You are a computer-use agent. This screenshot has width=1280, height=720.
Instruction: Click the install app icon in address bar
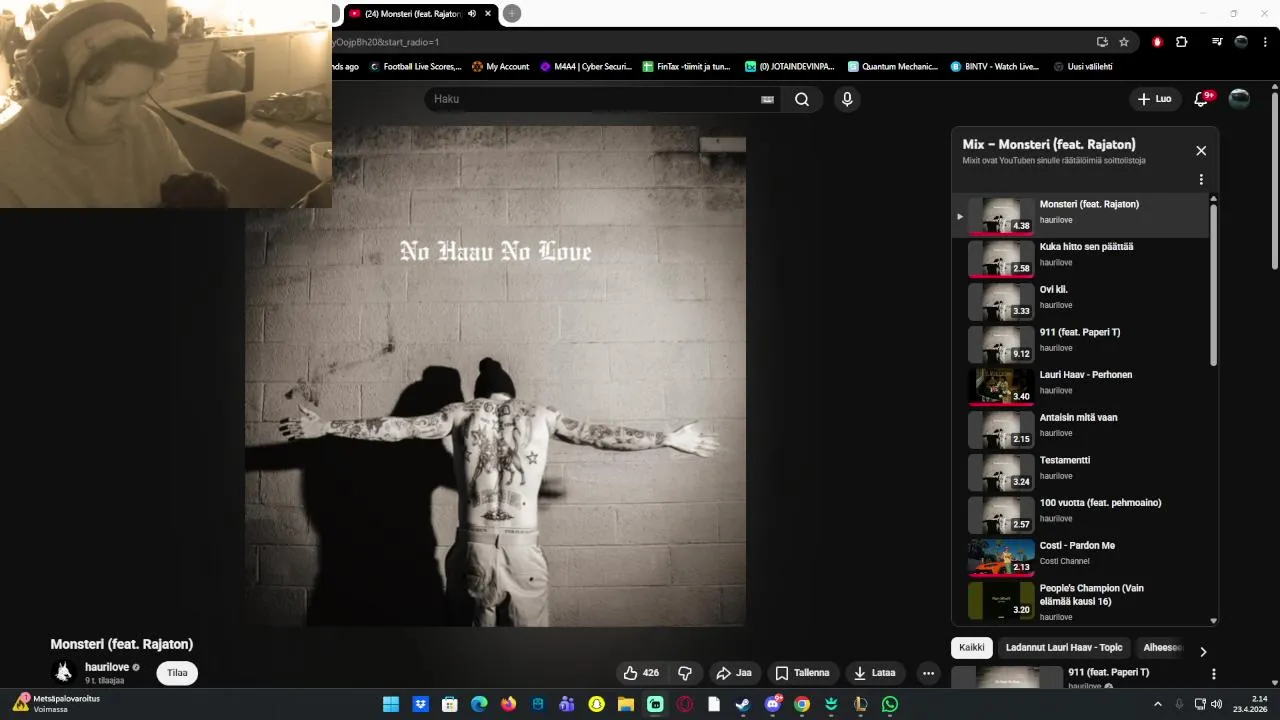click(1102, 42)
